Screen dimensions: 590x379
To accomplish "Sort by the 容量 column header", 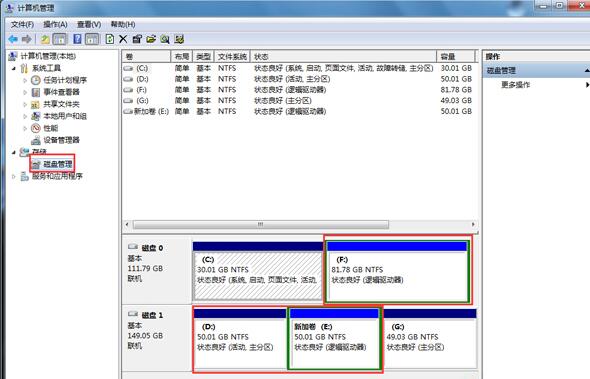I will point(456,56).
